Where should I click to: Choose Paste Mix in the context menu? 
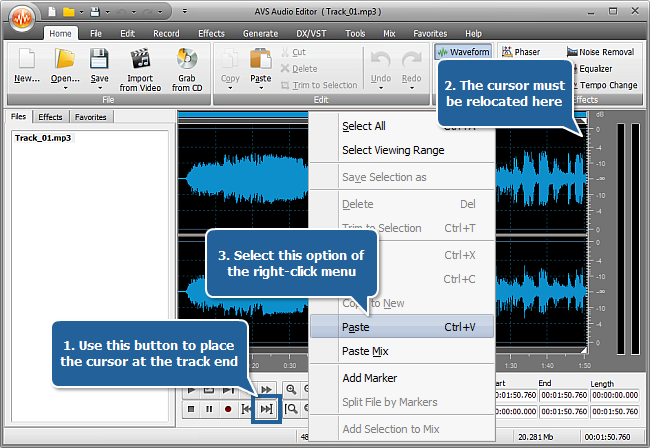point(402,351)
